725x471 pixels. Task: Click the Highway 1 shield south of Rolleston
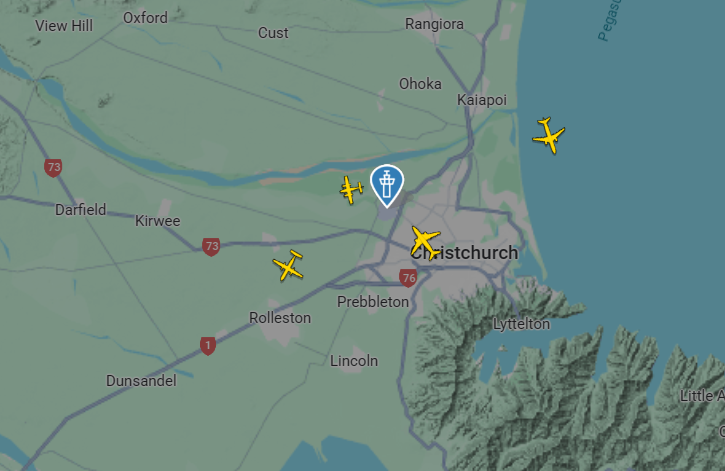(208, 346)
